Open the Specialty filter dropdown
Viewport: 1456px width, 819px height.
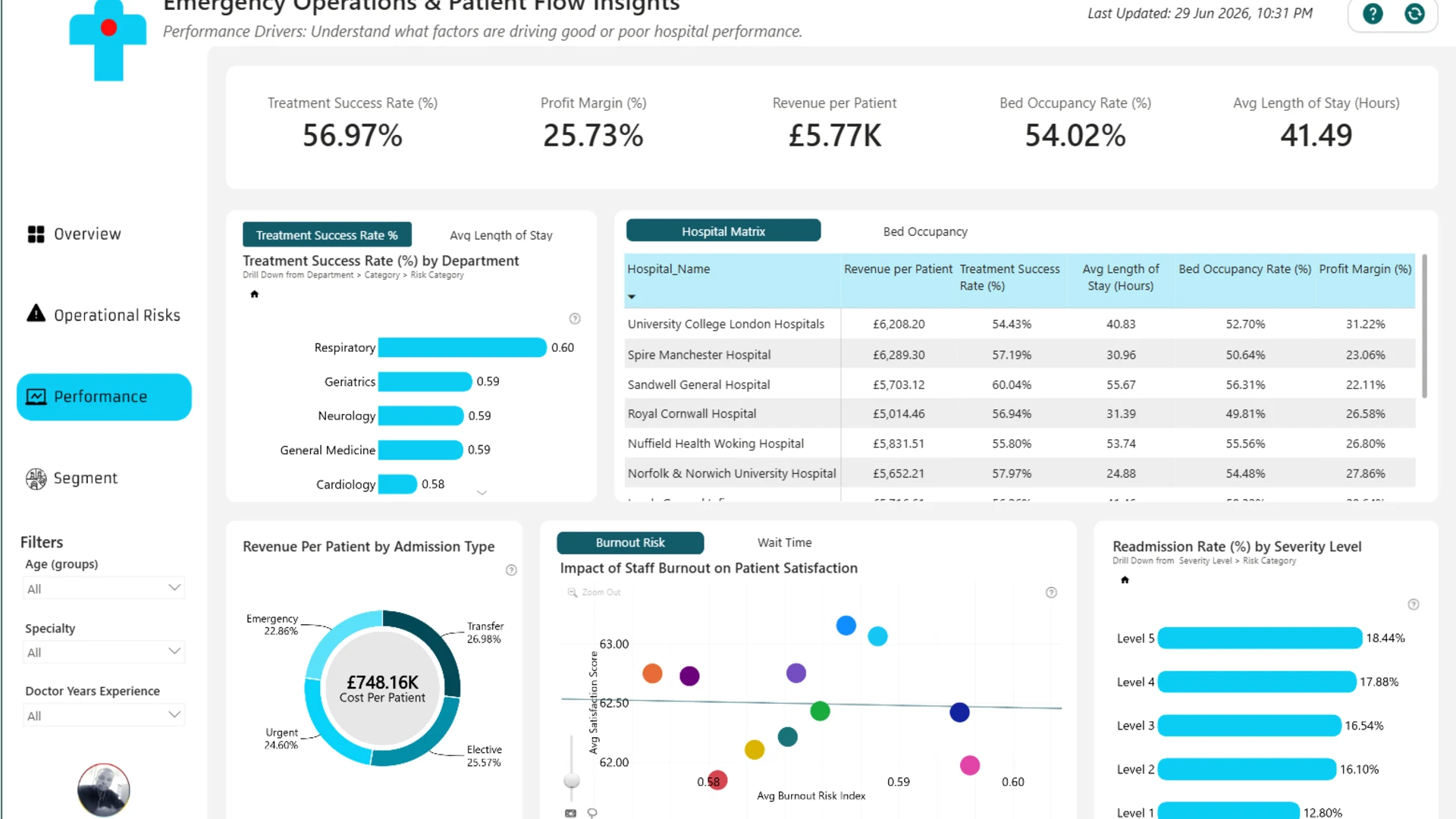(104, 652)
